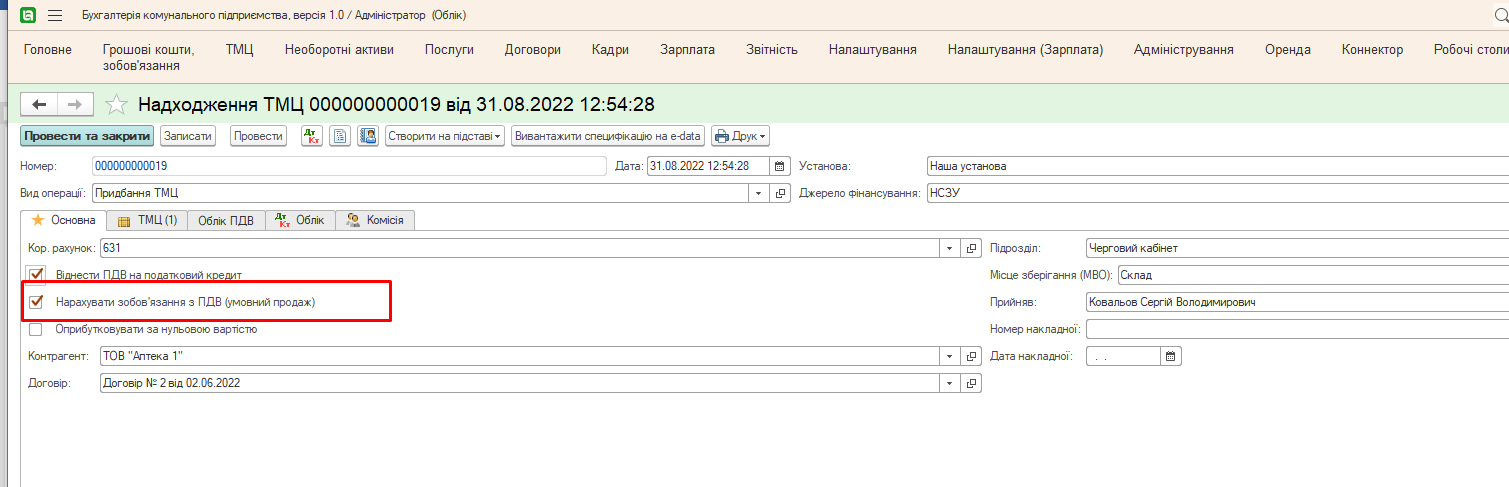Open the calendar for Дата накладної
Screen dimensions: 1509x487
[1171, 356]
